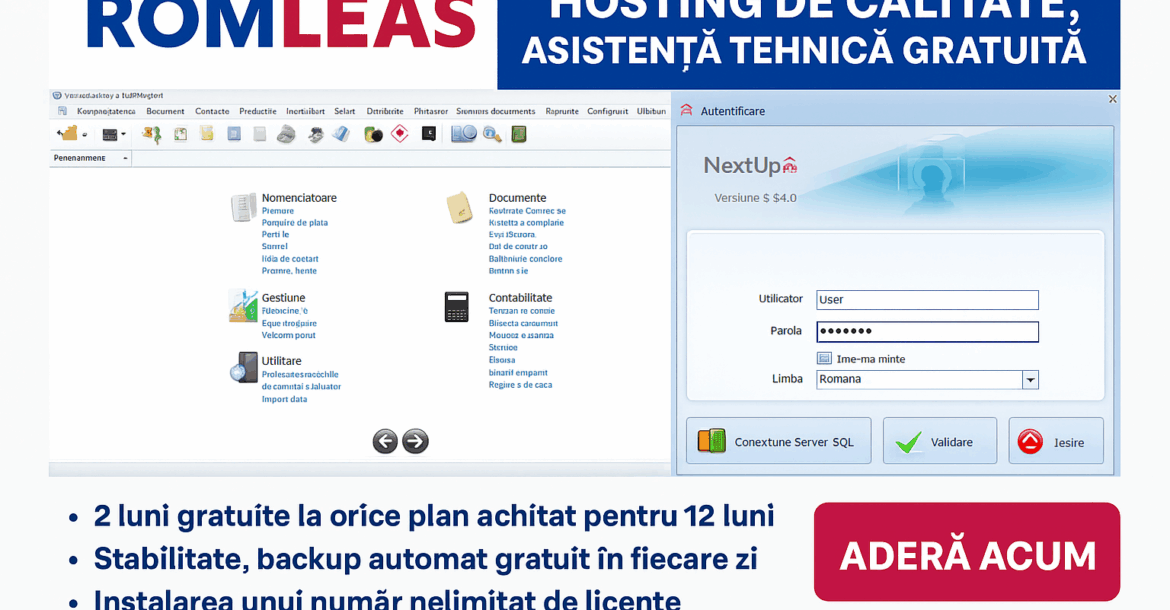Click the Parola password field

tap(927, 332)
